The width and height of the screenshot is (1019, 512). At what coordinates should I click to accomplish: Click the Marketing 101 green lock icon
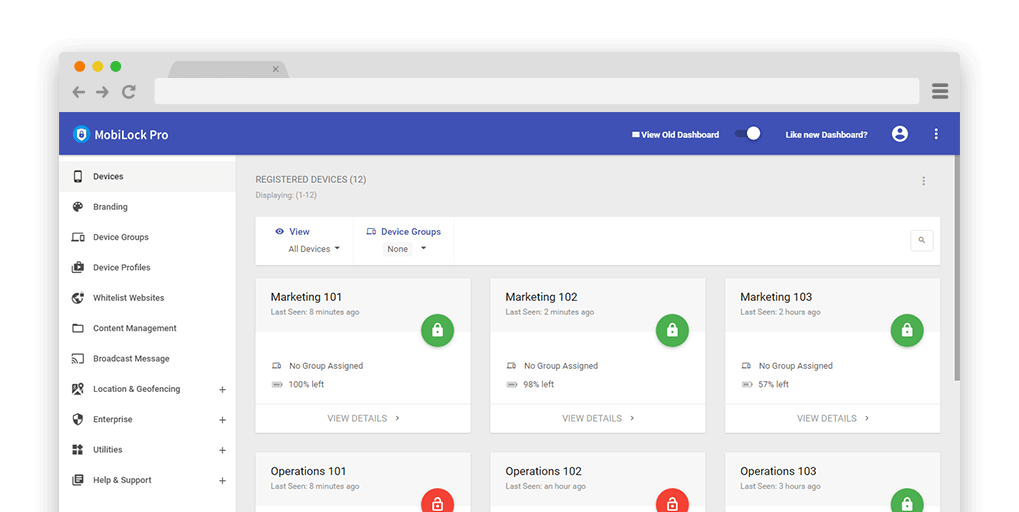[437, 330]
